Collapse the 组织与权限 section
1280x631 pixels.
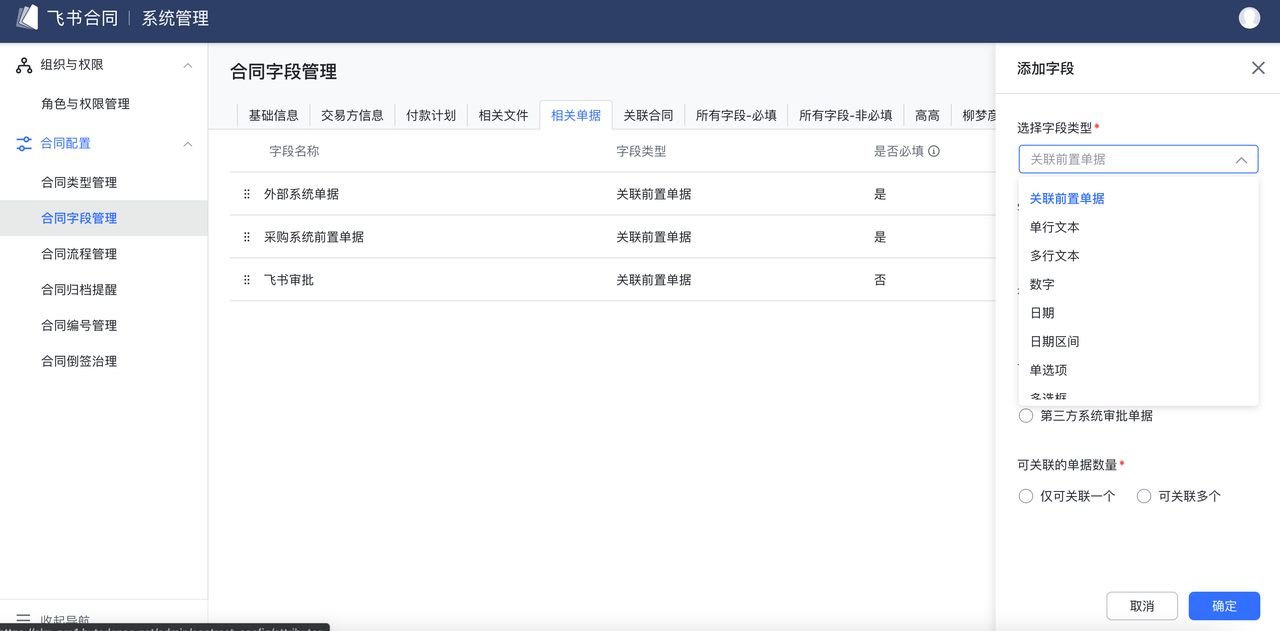pos(187,65)
